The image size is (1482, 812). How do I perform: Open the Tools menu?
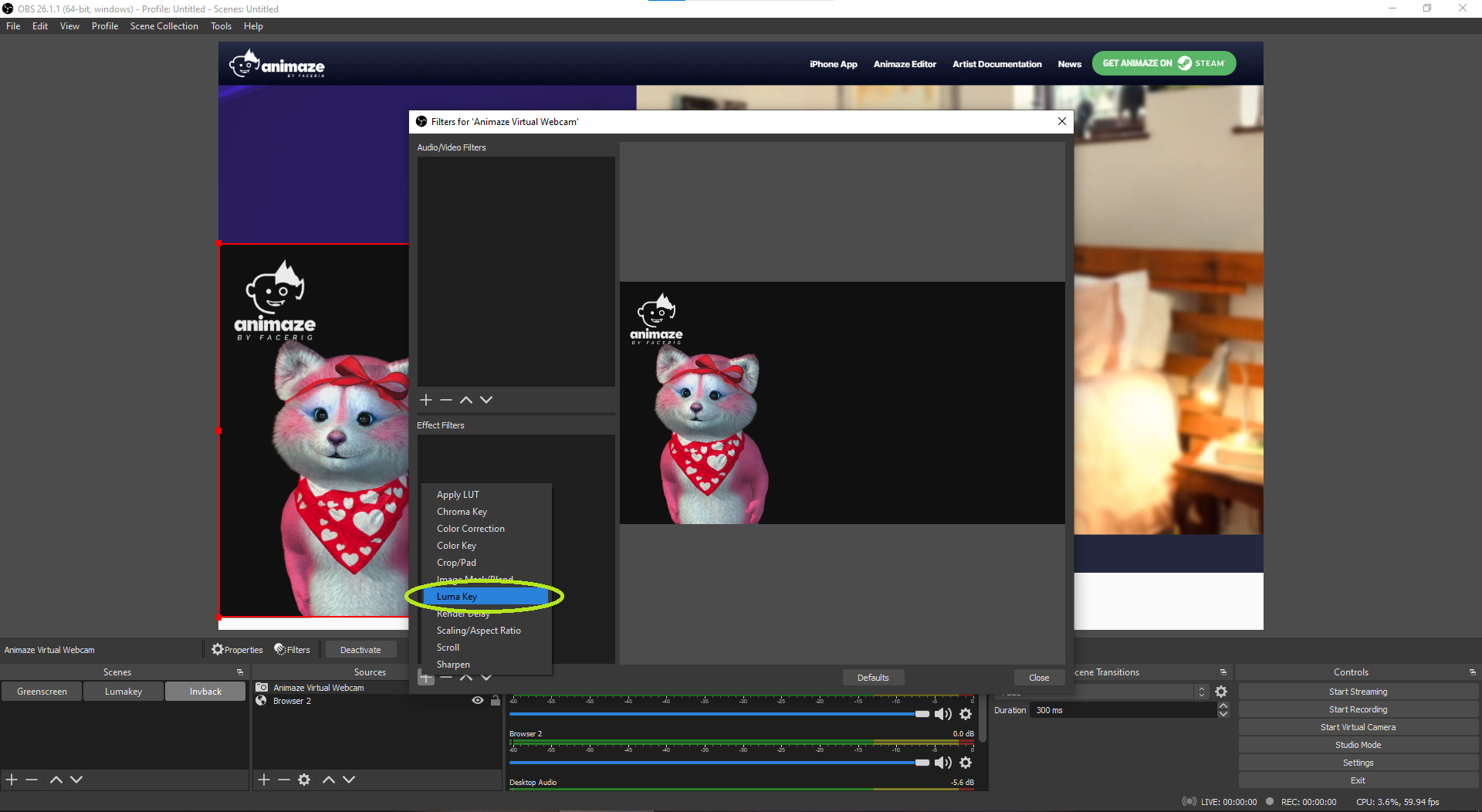(221, 25)
